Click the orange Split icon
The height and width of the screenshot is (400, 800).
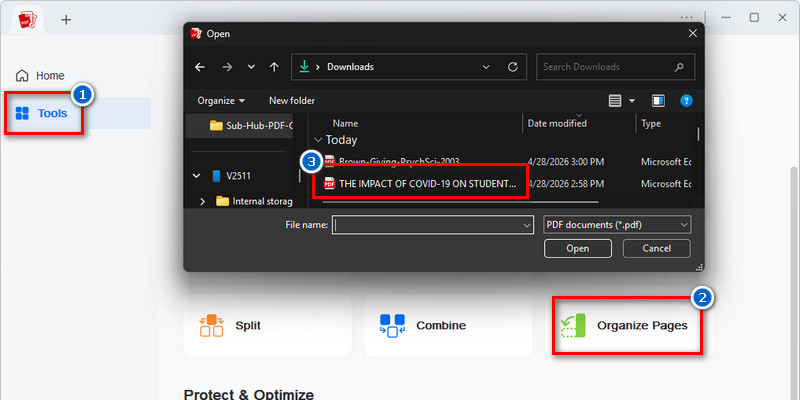coord(211,326)
